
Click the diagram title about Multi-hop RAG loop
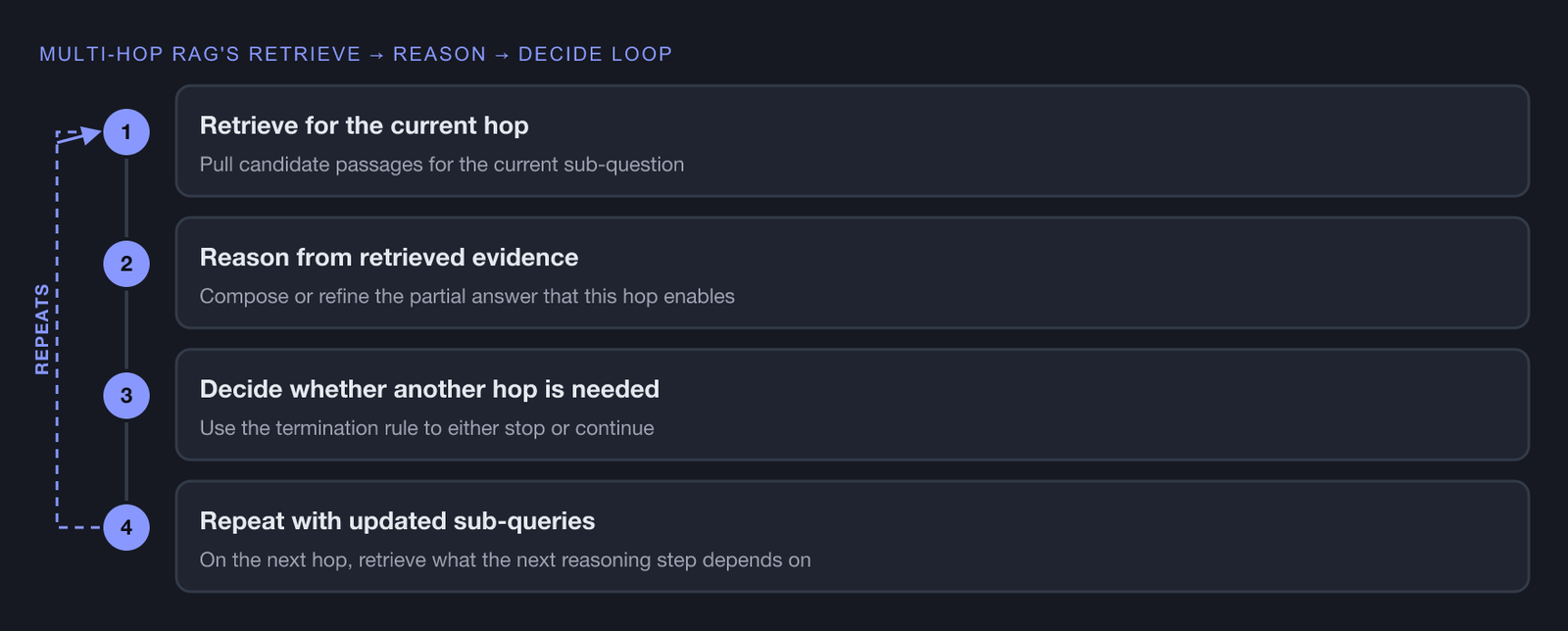coord(356,54)
